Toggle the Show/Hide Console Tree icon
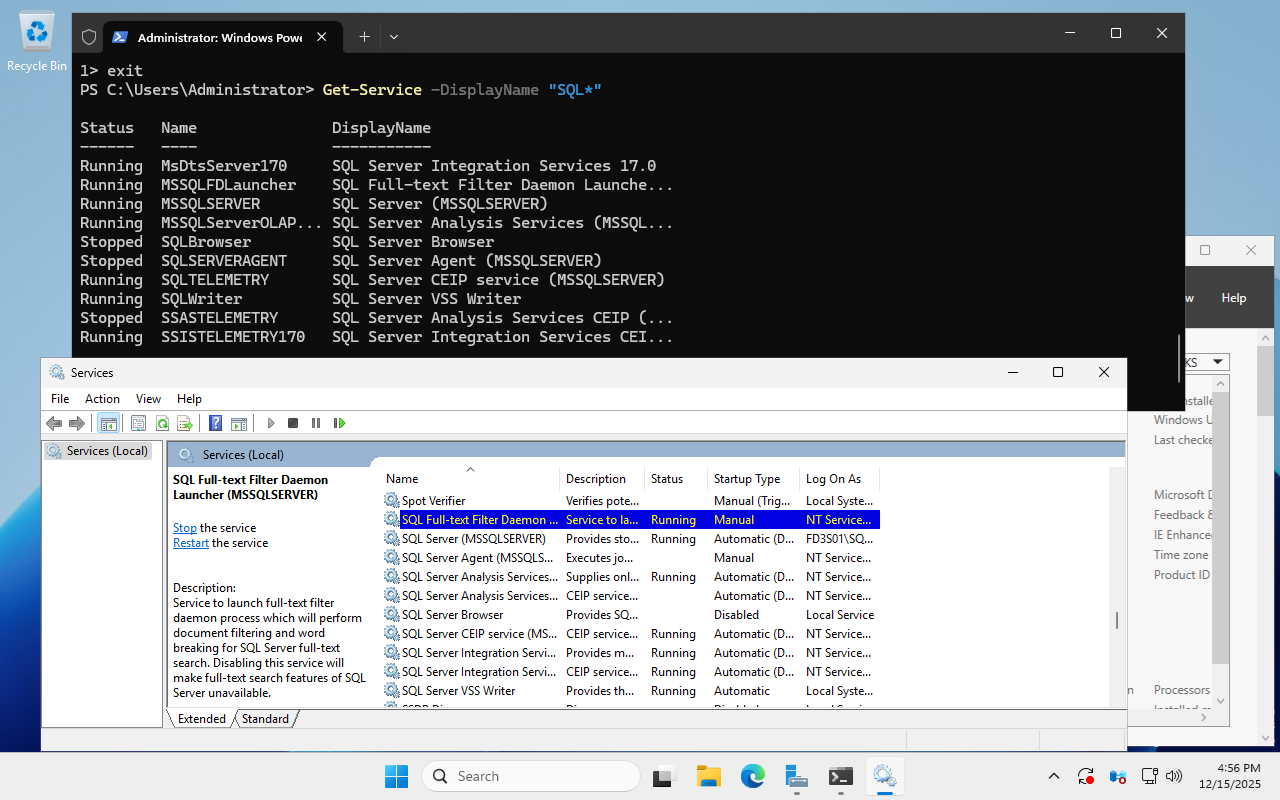Image resolution: width=1280 pixels, height=800 pixels. pos(109,422)
